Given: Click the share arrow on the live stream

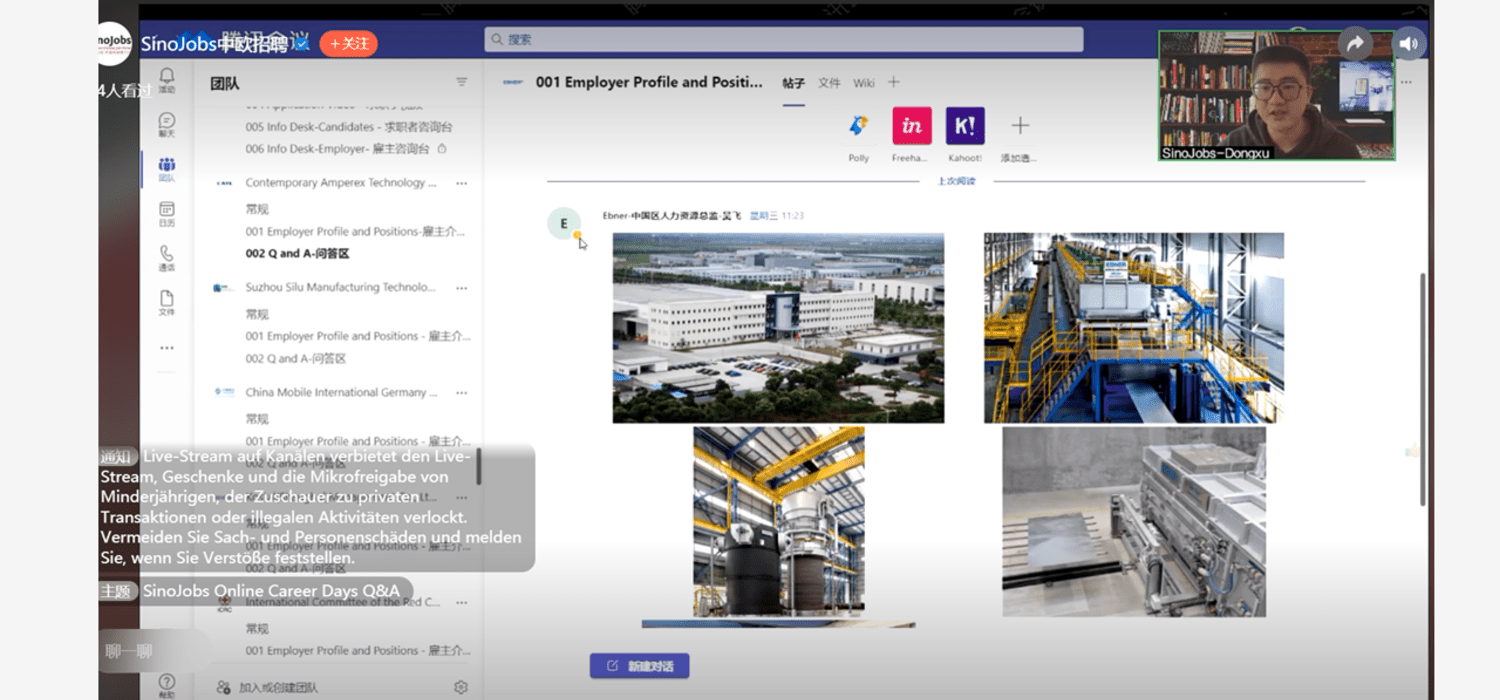Looking at the screenshot, I should point(1355,43).
